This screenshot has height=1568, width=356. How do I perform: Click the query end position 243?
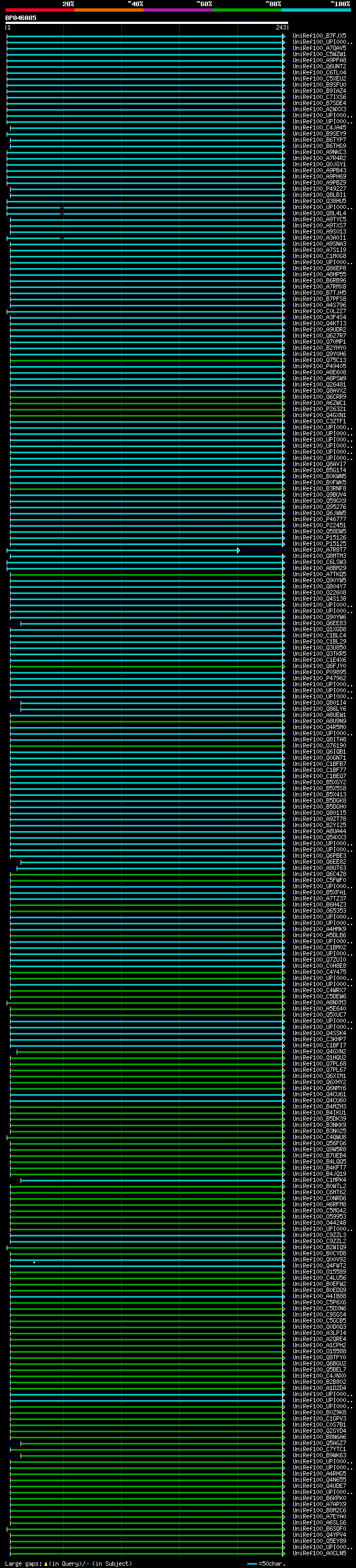click(280, 27)
